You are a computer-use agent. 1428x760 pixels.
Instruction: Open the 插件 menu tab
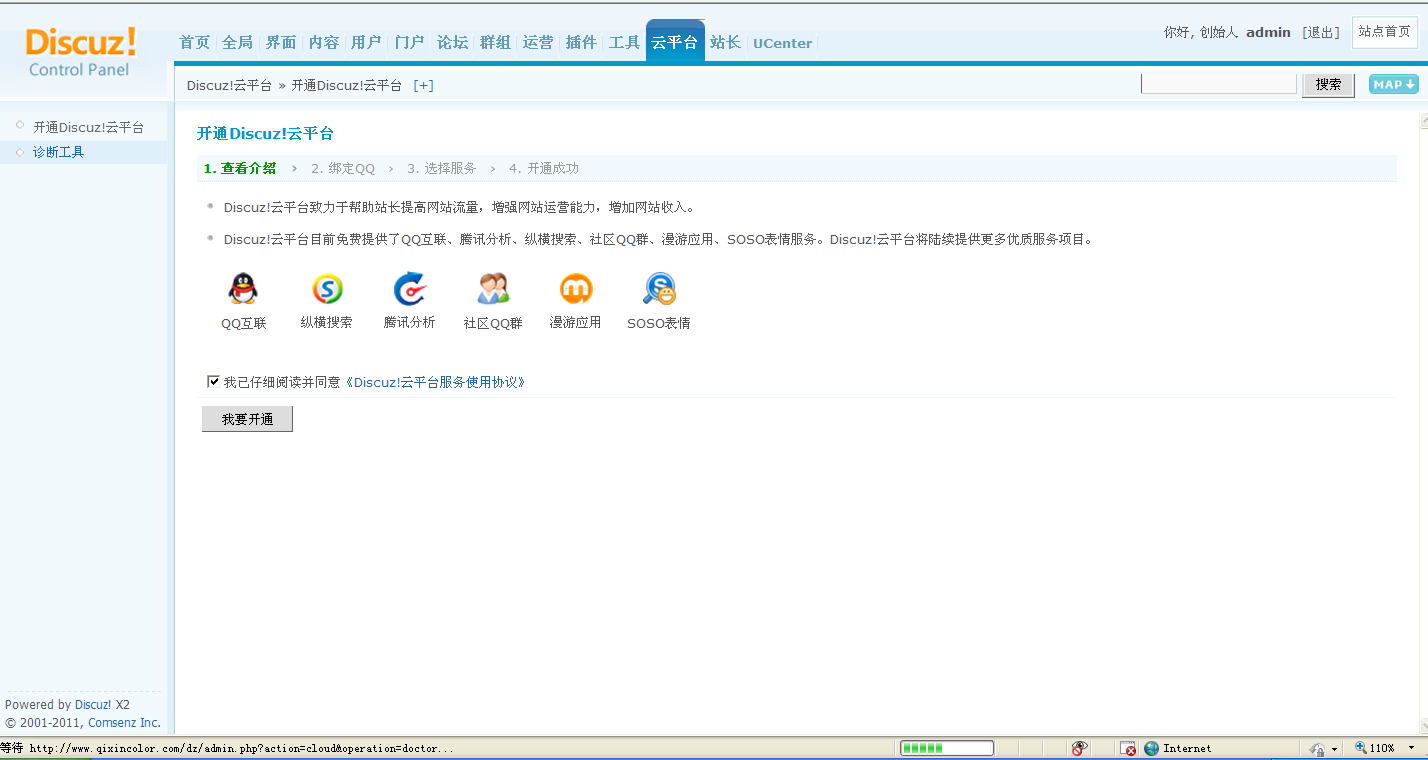pyautogui.click(x=581, y=42)
